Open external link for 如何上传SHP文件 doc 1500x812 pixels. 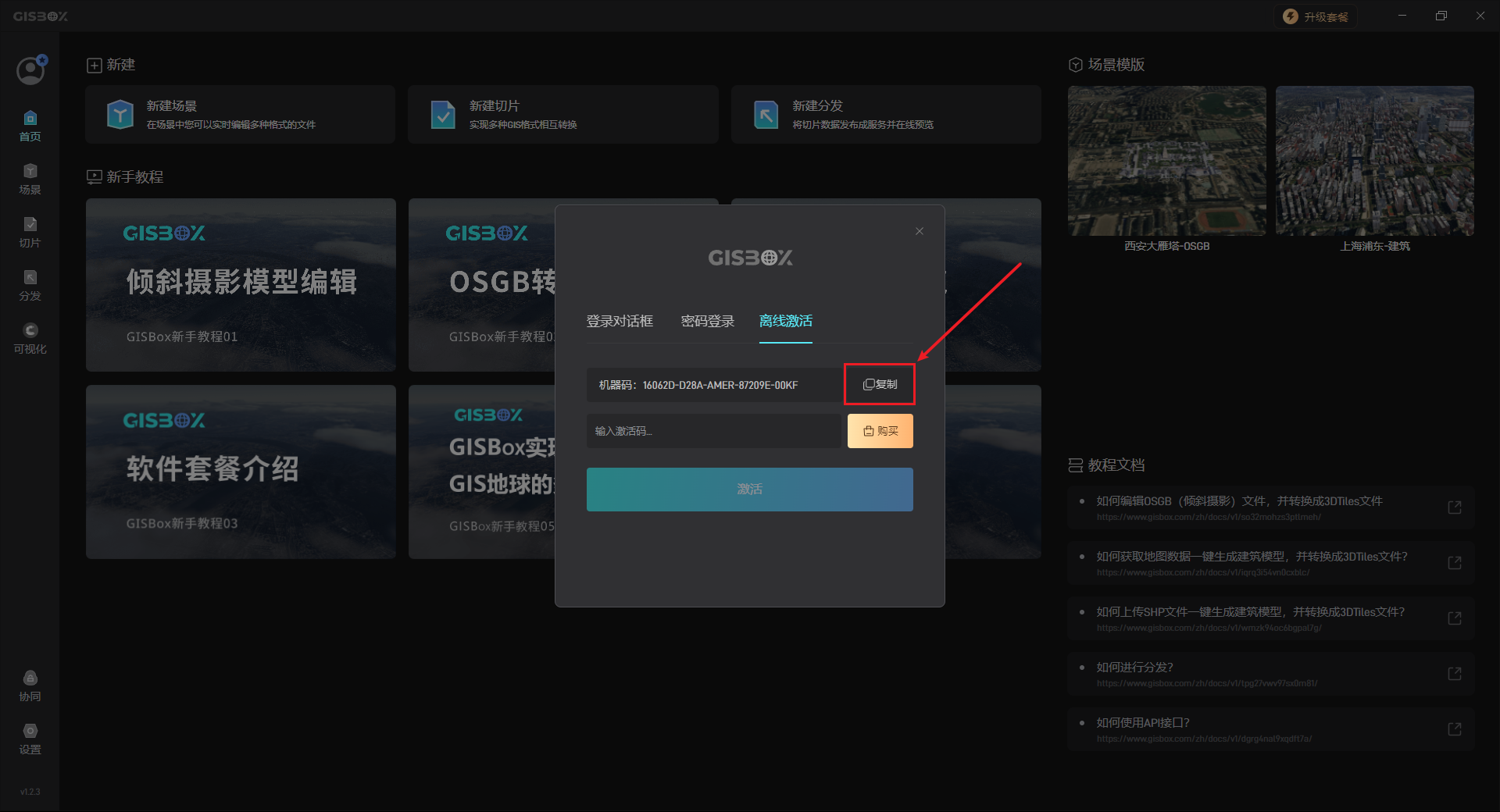tap(1455, 618)
